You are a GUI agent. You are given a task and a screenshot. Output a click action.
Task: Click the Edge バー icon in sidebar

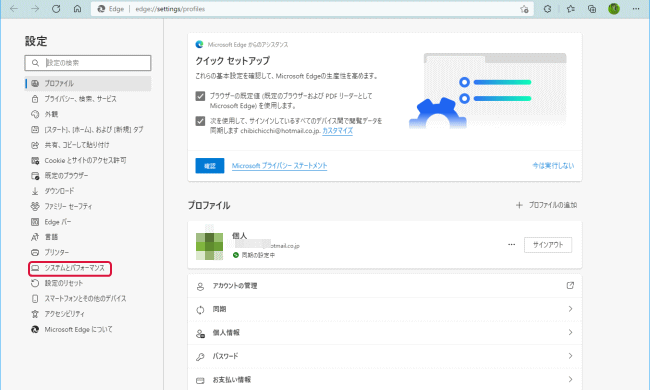click(35, 222)
